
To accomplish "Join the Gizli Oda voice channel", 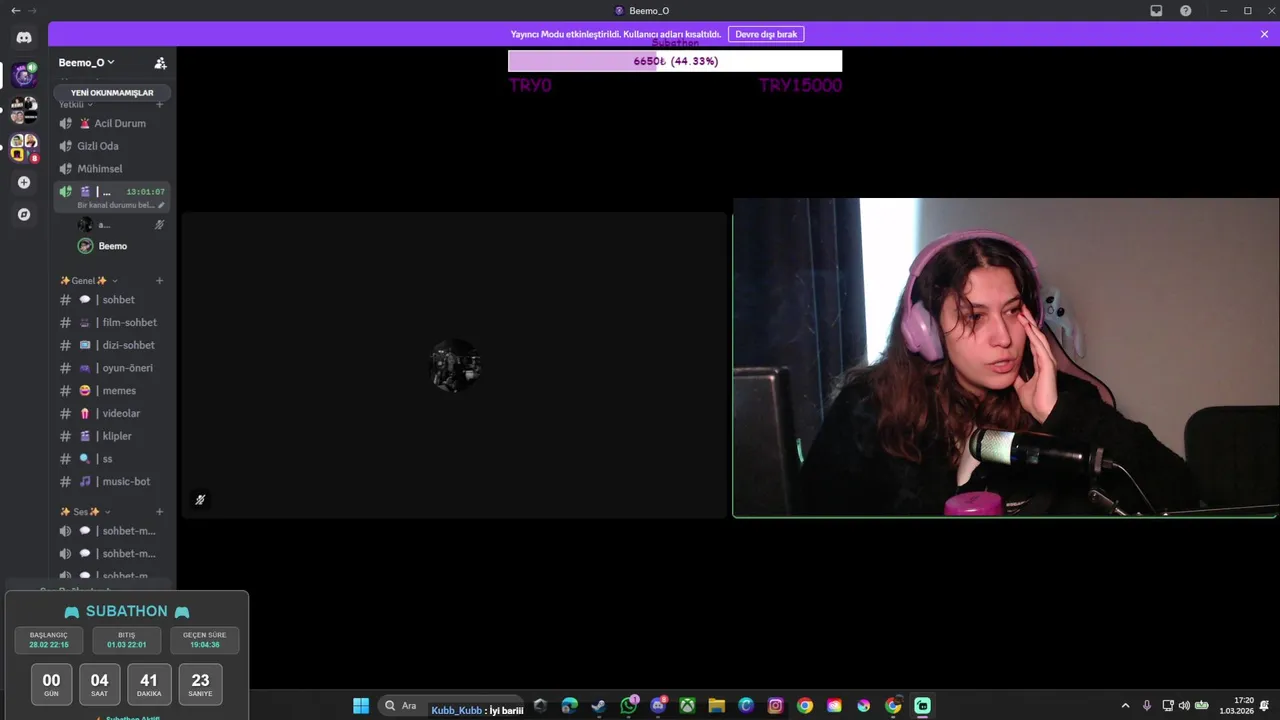I will (x=112, y=146).
